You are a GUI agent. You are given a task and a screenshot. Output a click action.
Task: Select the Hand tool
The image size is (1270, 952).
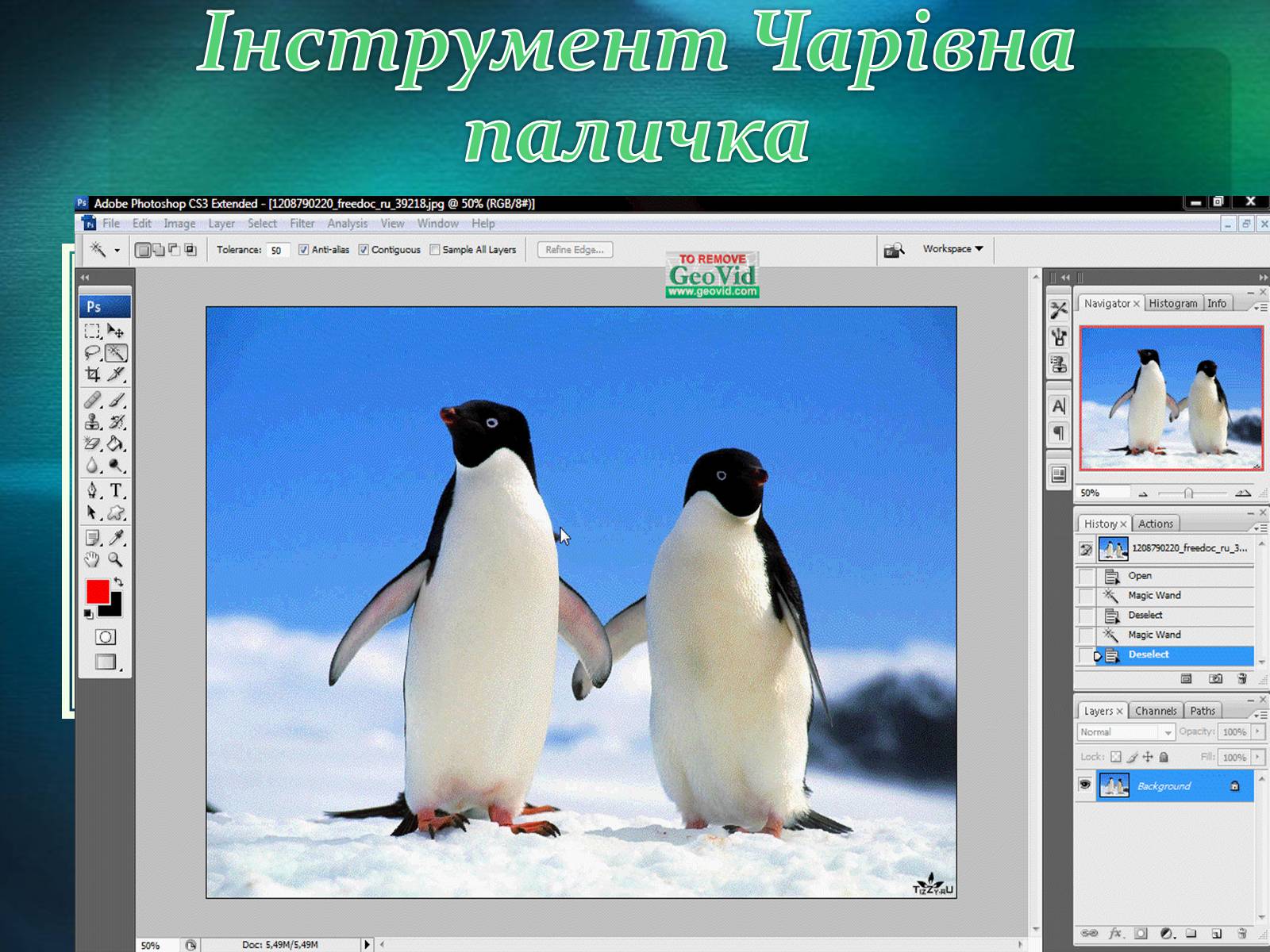tap(93, 559)
